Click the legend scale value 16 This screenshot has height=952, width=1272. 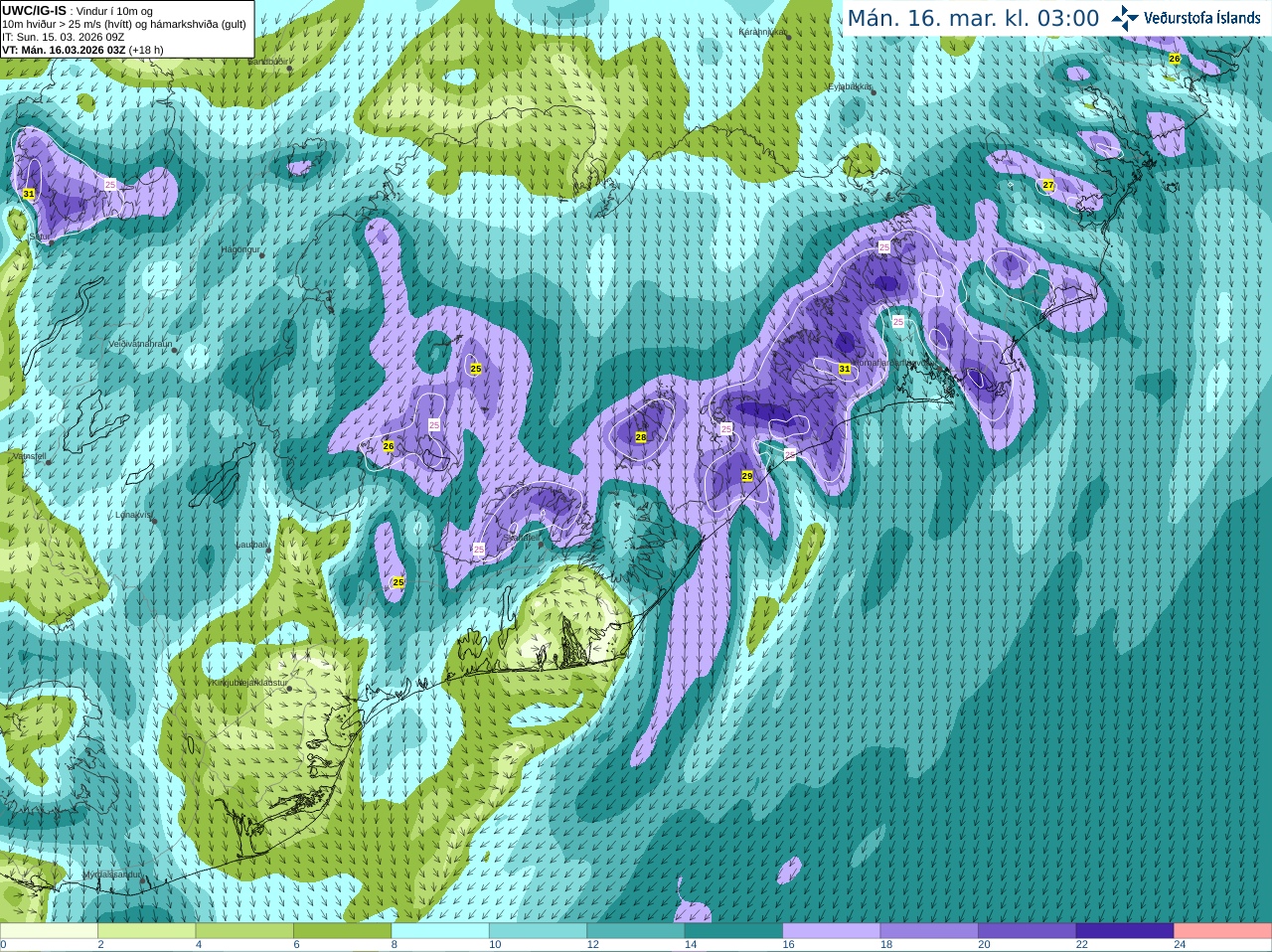coord(789,945)
